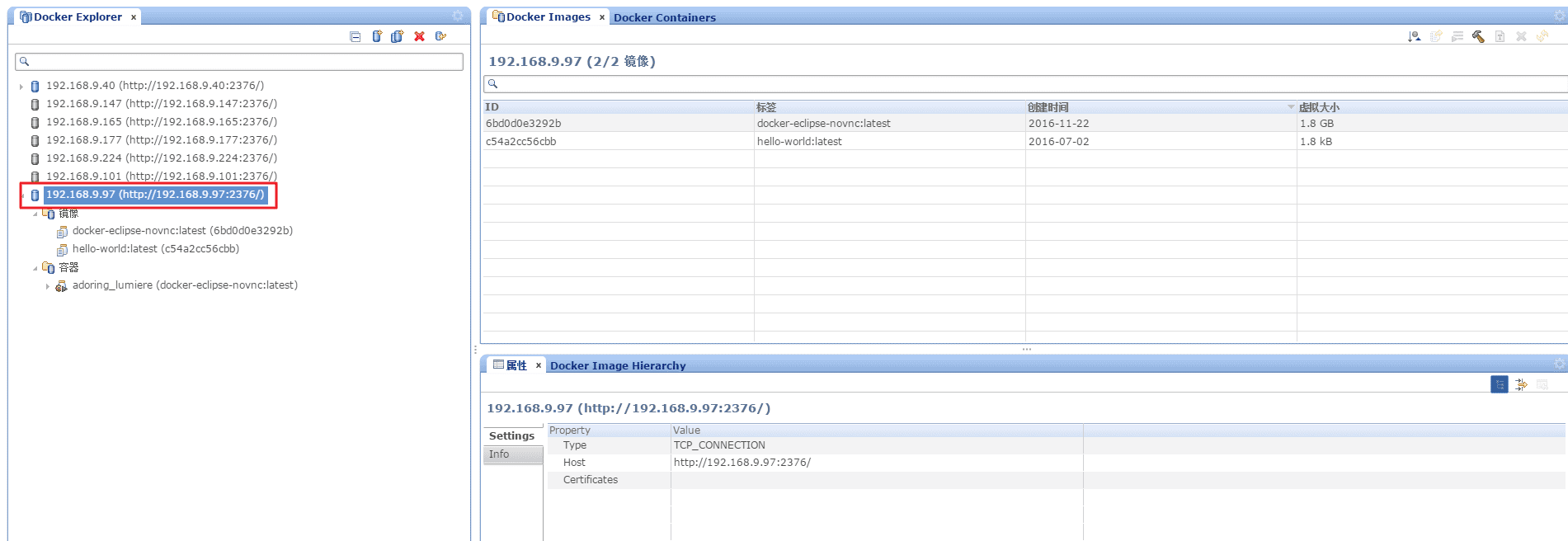Click the Certificates property row
Screen dimensions: 1568x541
coord(1056,480)
